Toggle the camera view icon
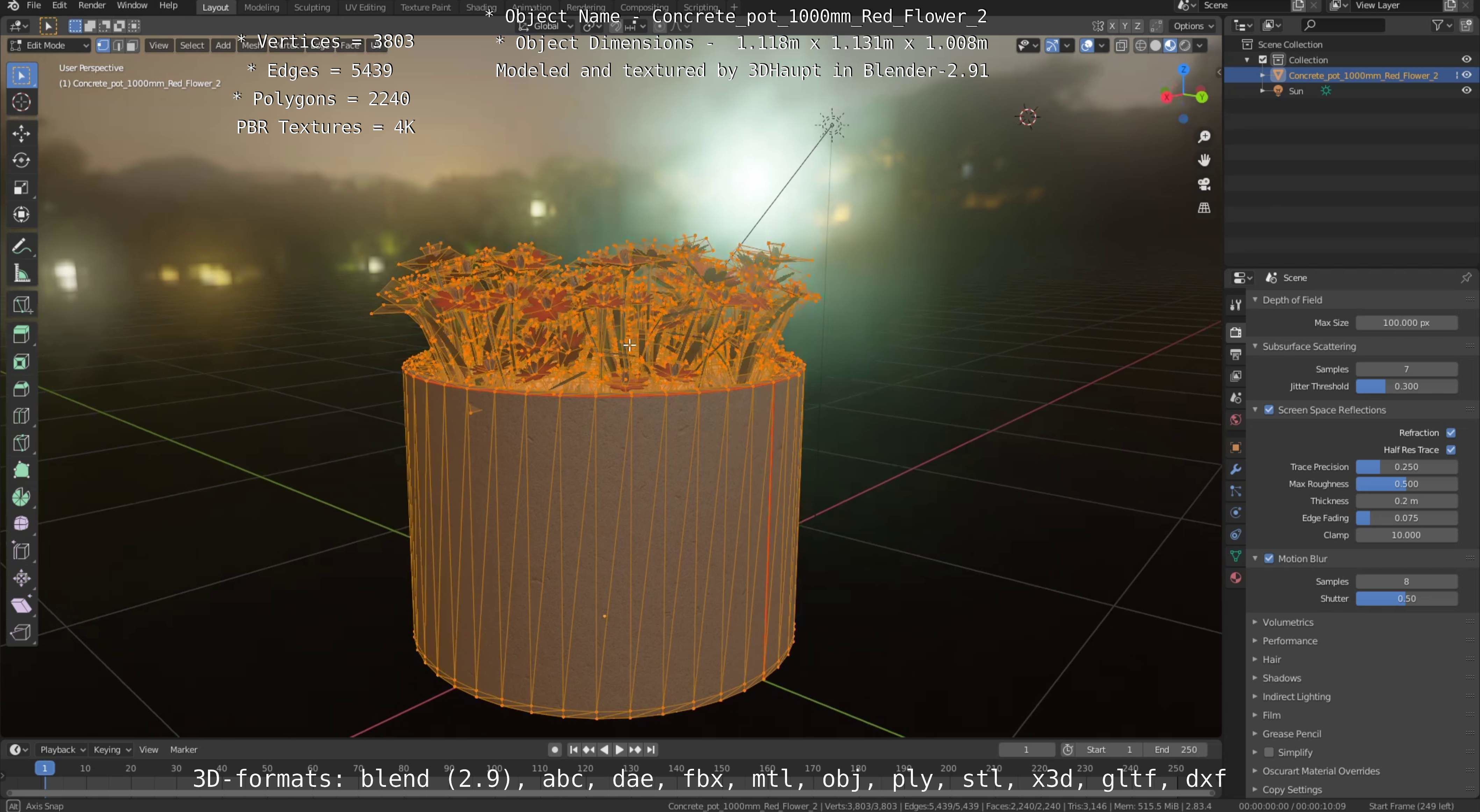This screenshot has height=812, width=1480. (x=1204, y=184)
